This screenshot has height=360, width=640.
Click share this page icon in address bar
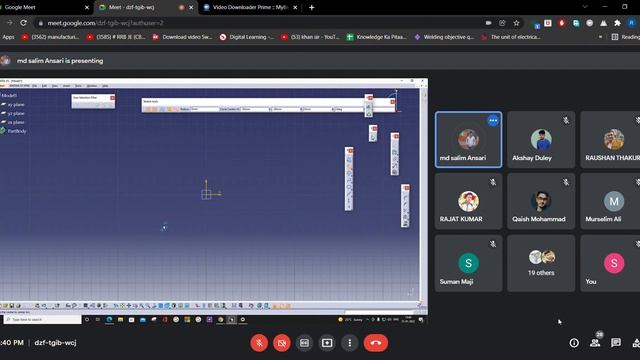502,23
